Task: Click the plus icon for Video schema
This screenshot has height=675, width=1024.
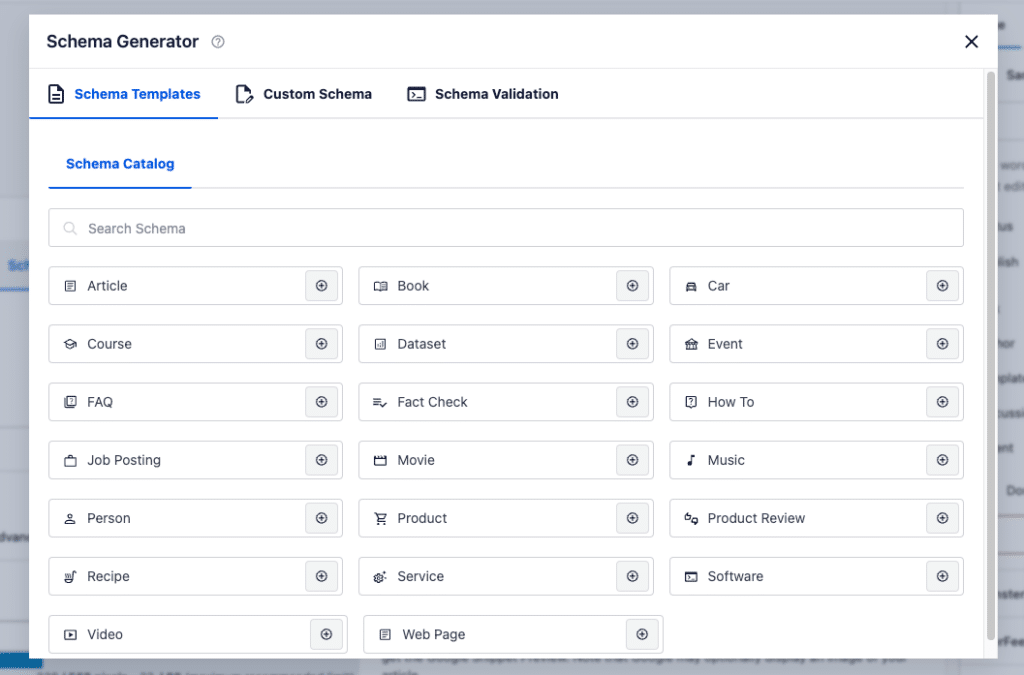Action: [327, 634]
